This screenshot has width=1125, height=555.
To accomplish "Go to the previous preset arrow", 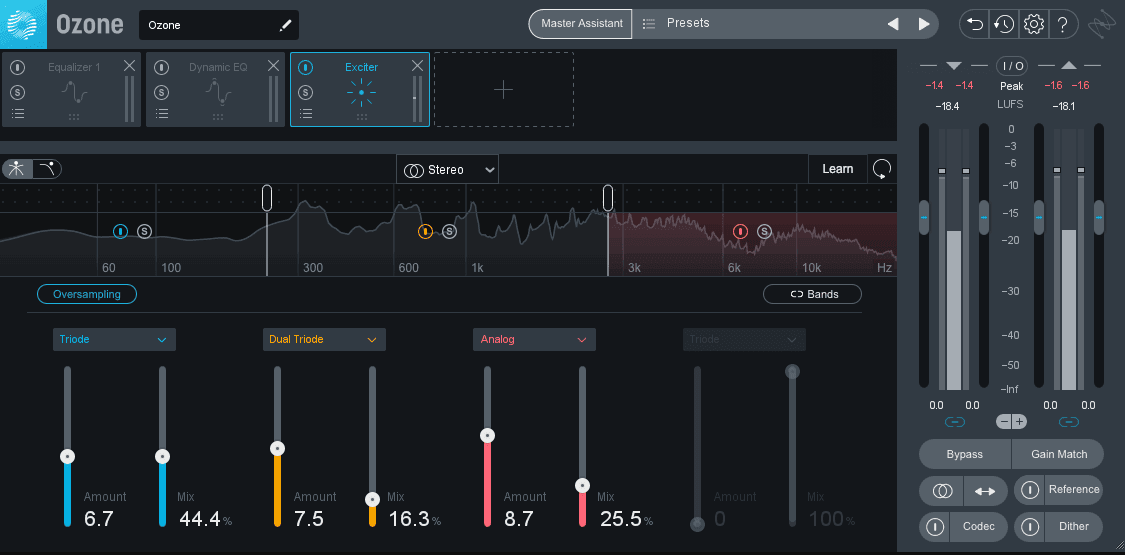I will pyautogui.click(x=893, y=24).
